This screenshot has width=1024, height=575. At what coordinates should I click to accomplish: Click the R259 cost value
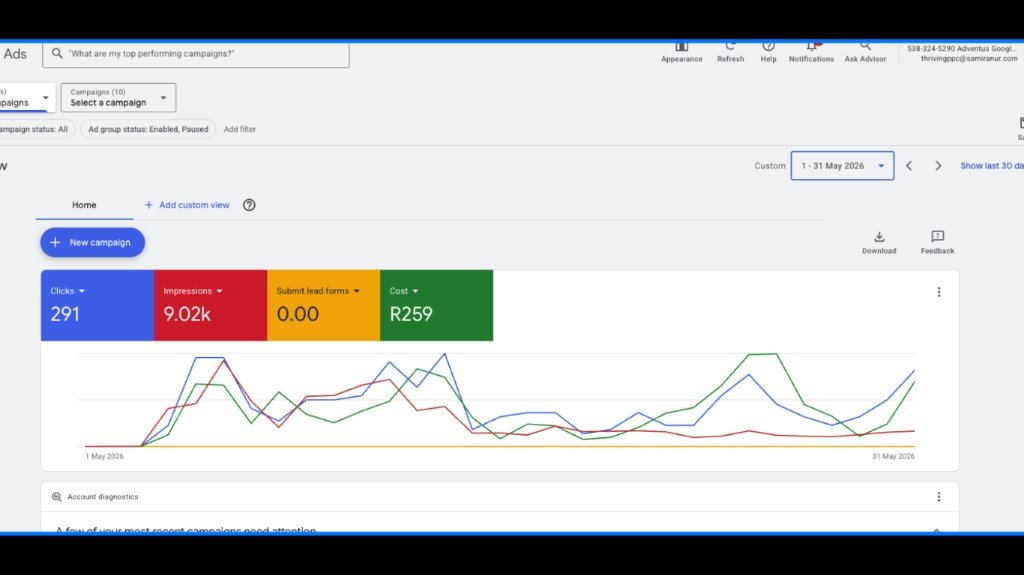pos(411,314)
